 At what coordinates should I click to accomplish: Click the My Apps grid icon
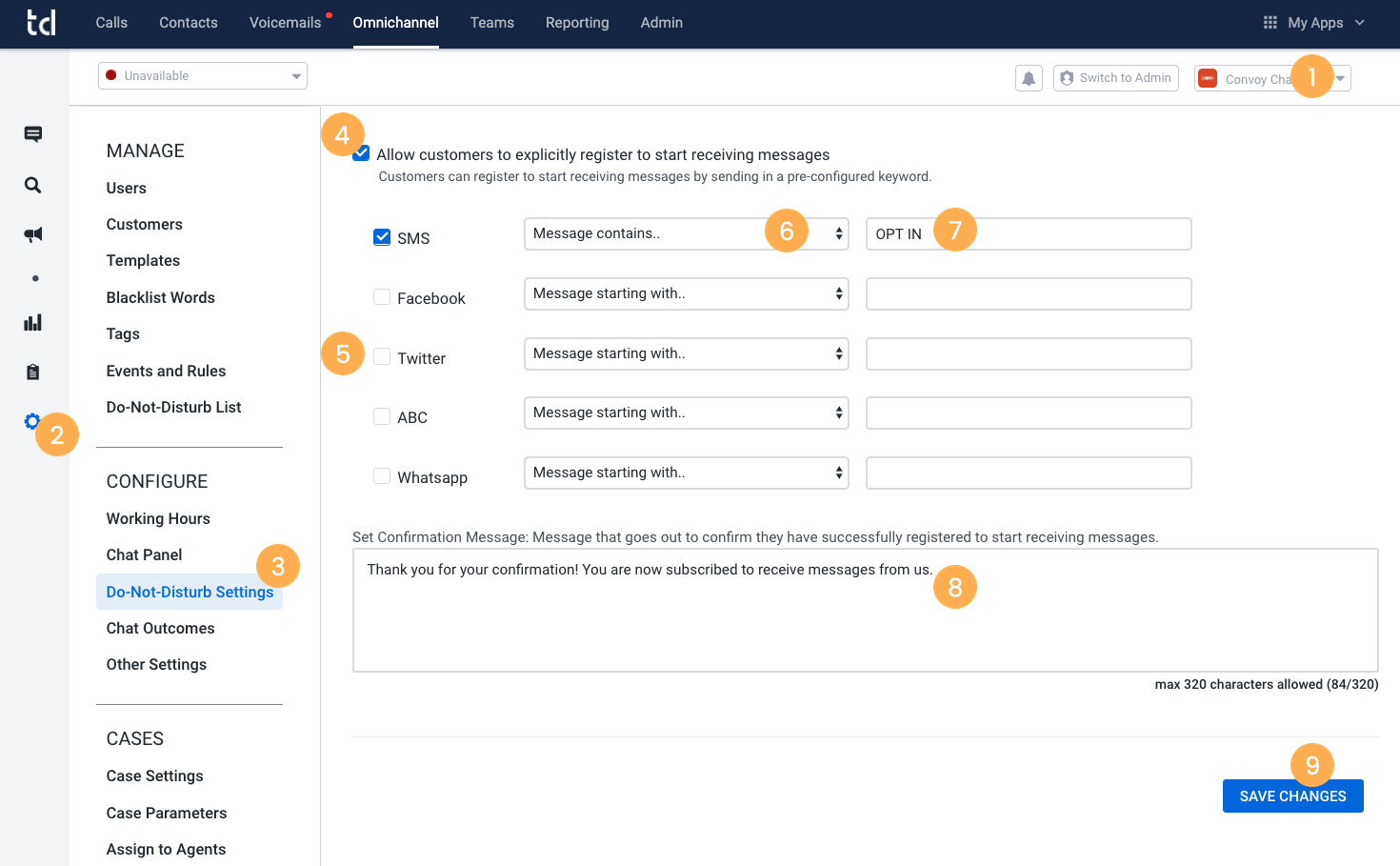(x=1270, y=22)
